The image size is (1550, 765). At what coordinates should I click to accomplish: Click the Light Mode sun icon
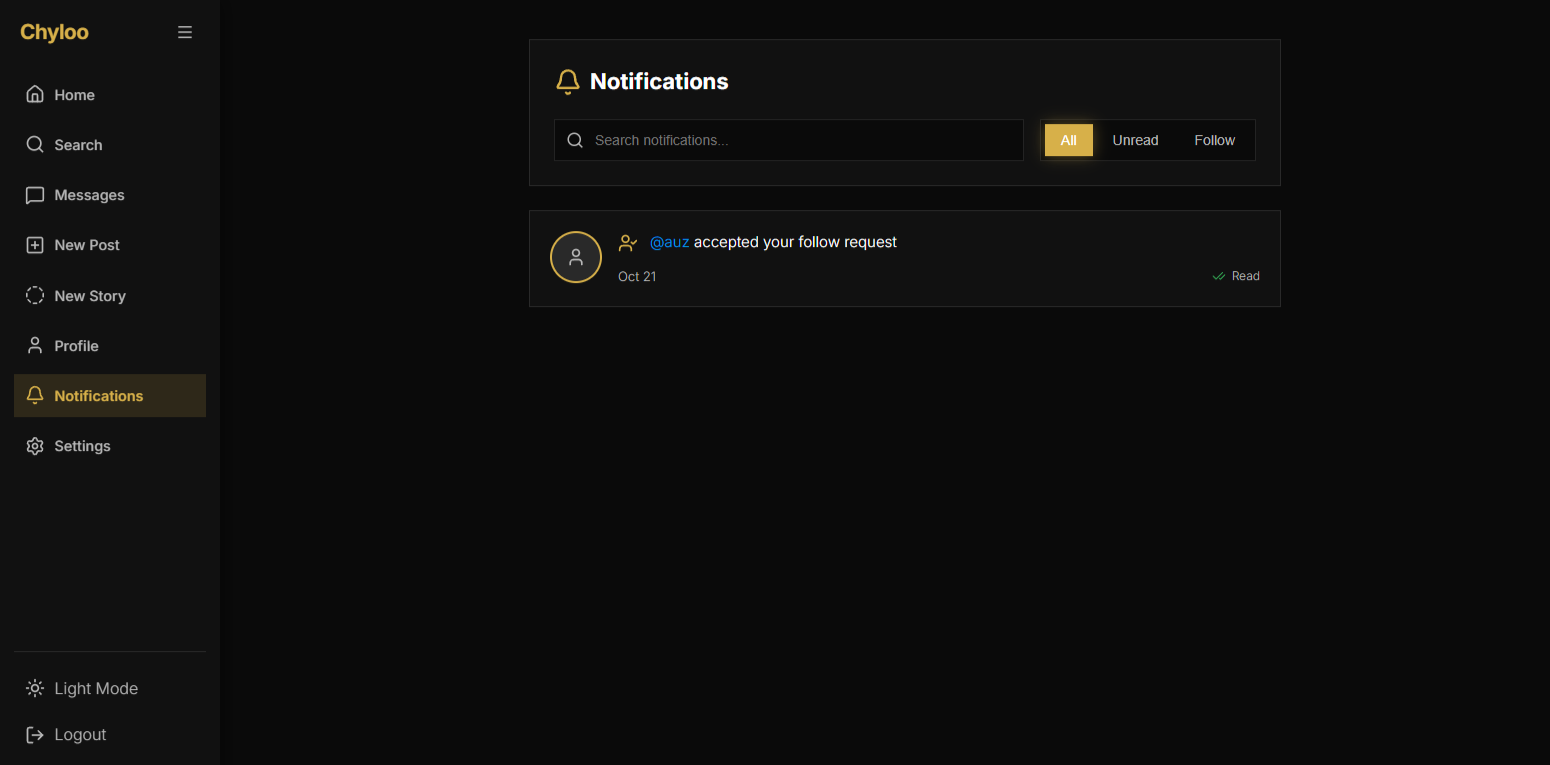tap(35, 688)
